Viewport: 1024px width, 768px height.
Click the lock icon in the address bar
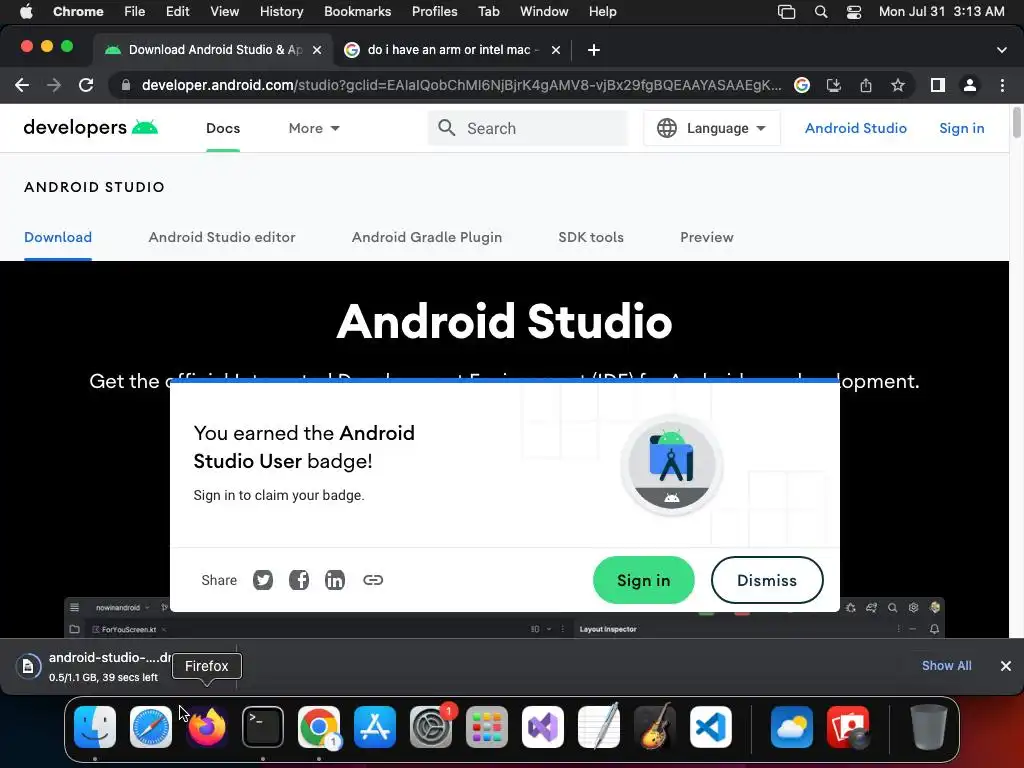pyautogui.click(x=125, y=85)
